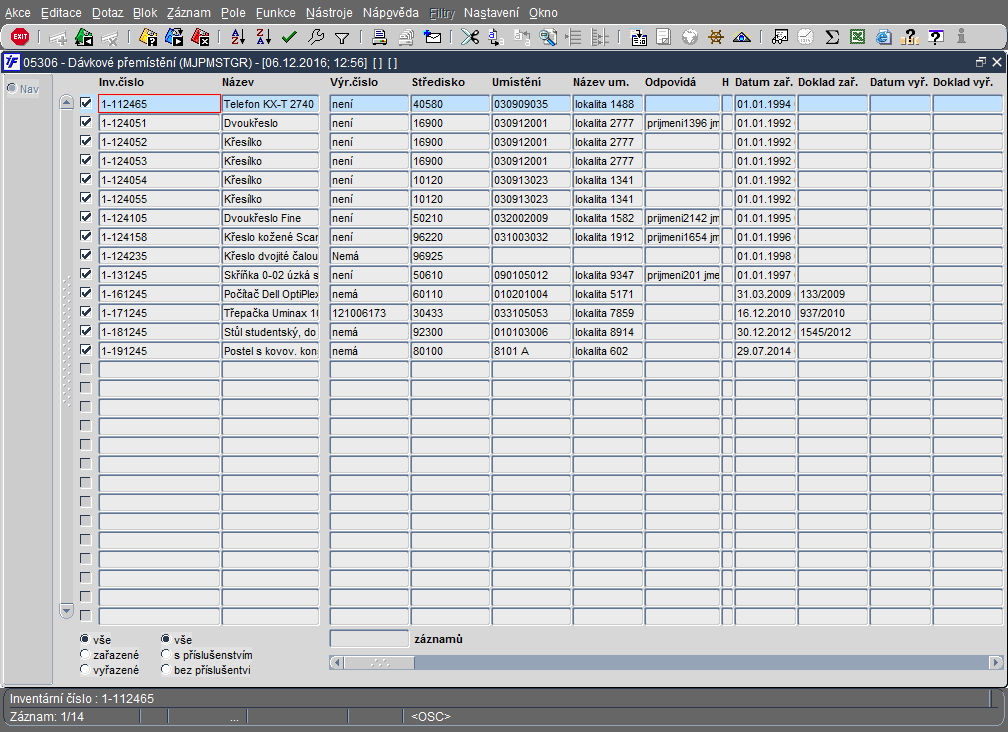Sort descending with the Z-A icon

[264, 37]
